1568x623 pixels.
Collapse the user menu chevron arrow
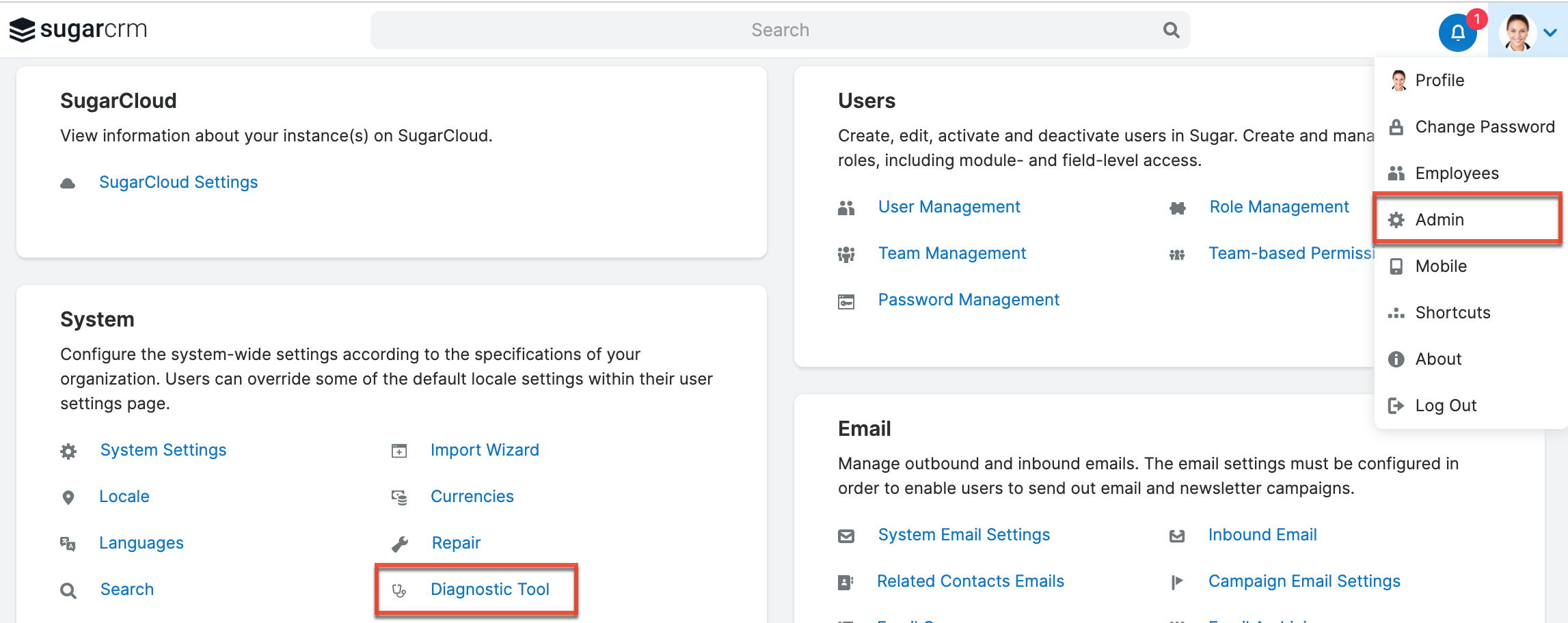click(x=1550, y=32)
